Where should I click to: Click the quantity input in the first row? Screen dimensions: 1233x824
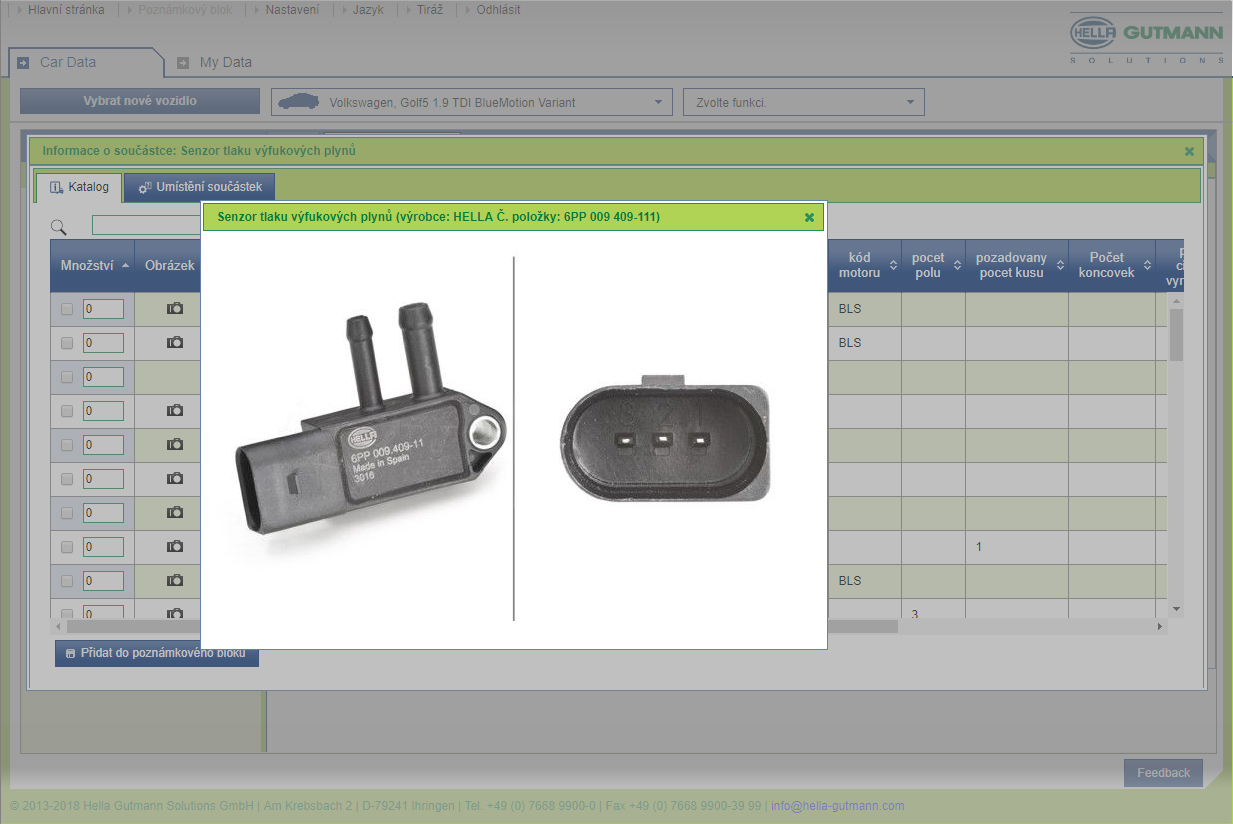(103, 309)
